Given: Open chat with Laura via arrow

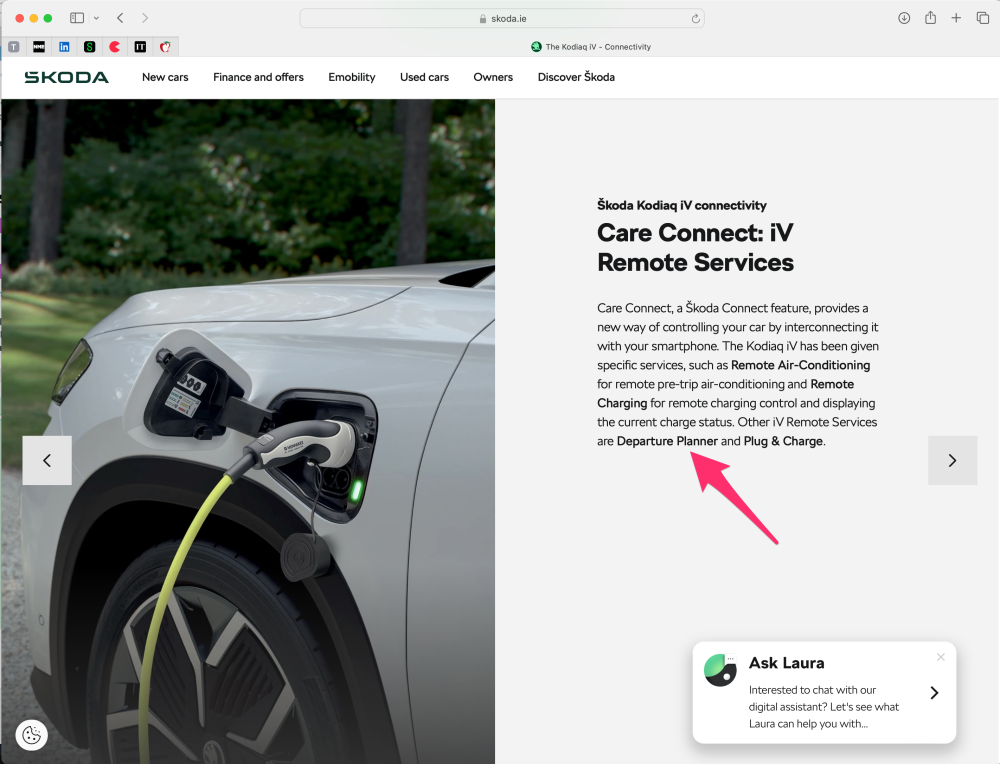Looking at the screenshot, I should coord(934,693).
